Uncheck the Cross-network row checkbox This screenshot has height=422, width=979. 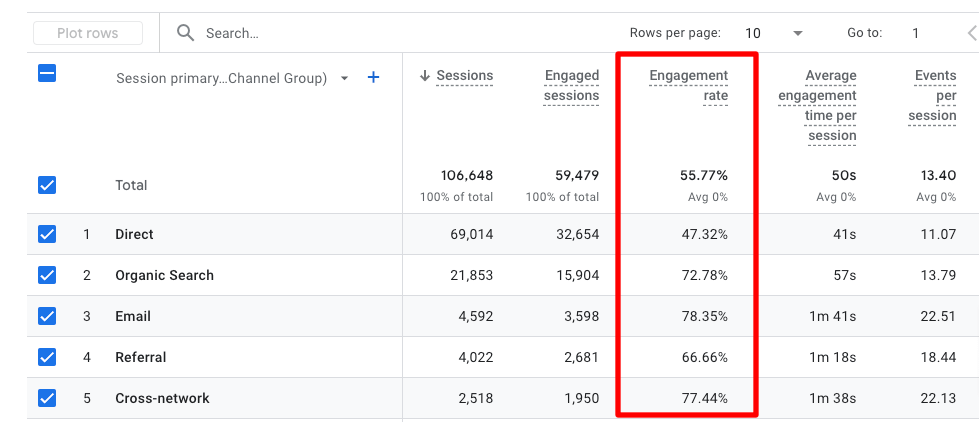coord(47,398)
